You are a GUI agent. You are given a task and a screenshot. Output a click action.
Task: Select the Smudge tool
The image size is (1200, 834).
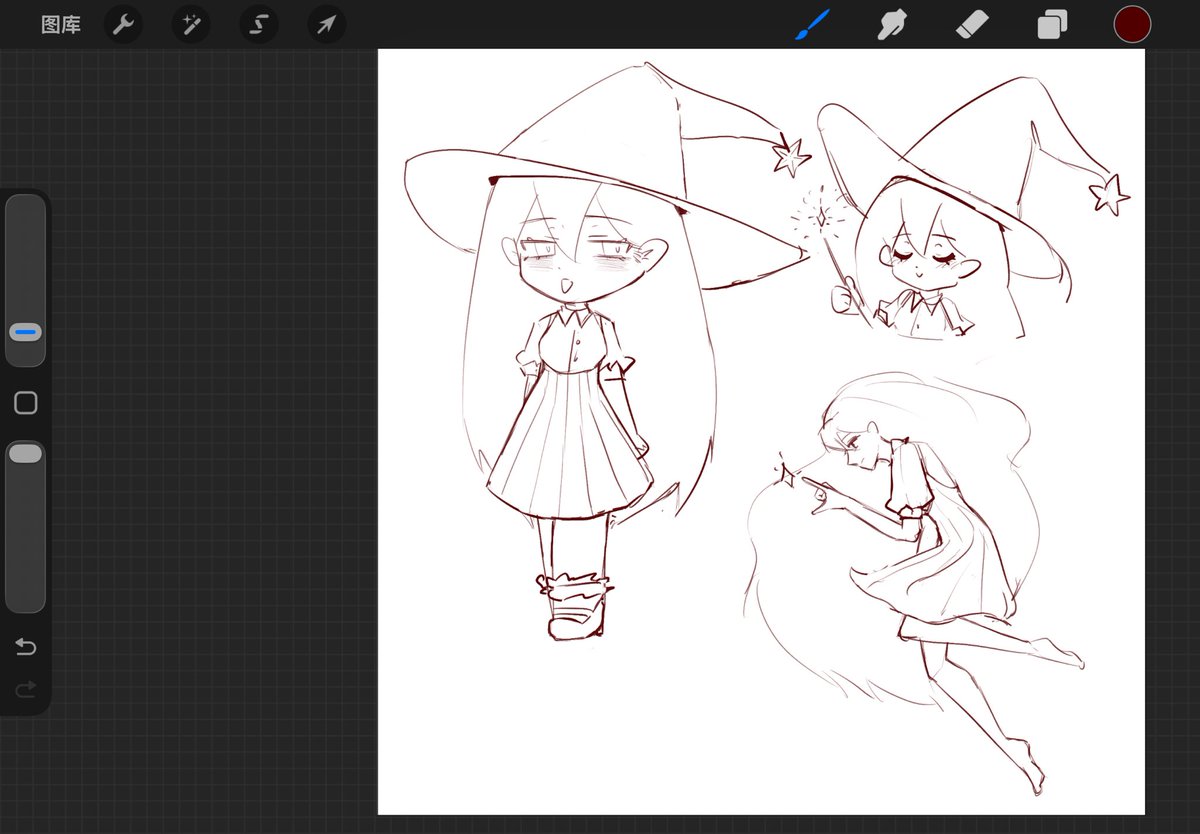pyautogui.click(x=891, y=24)
